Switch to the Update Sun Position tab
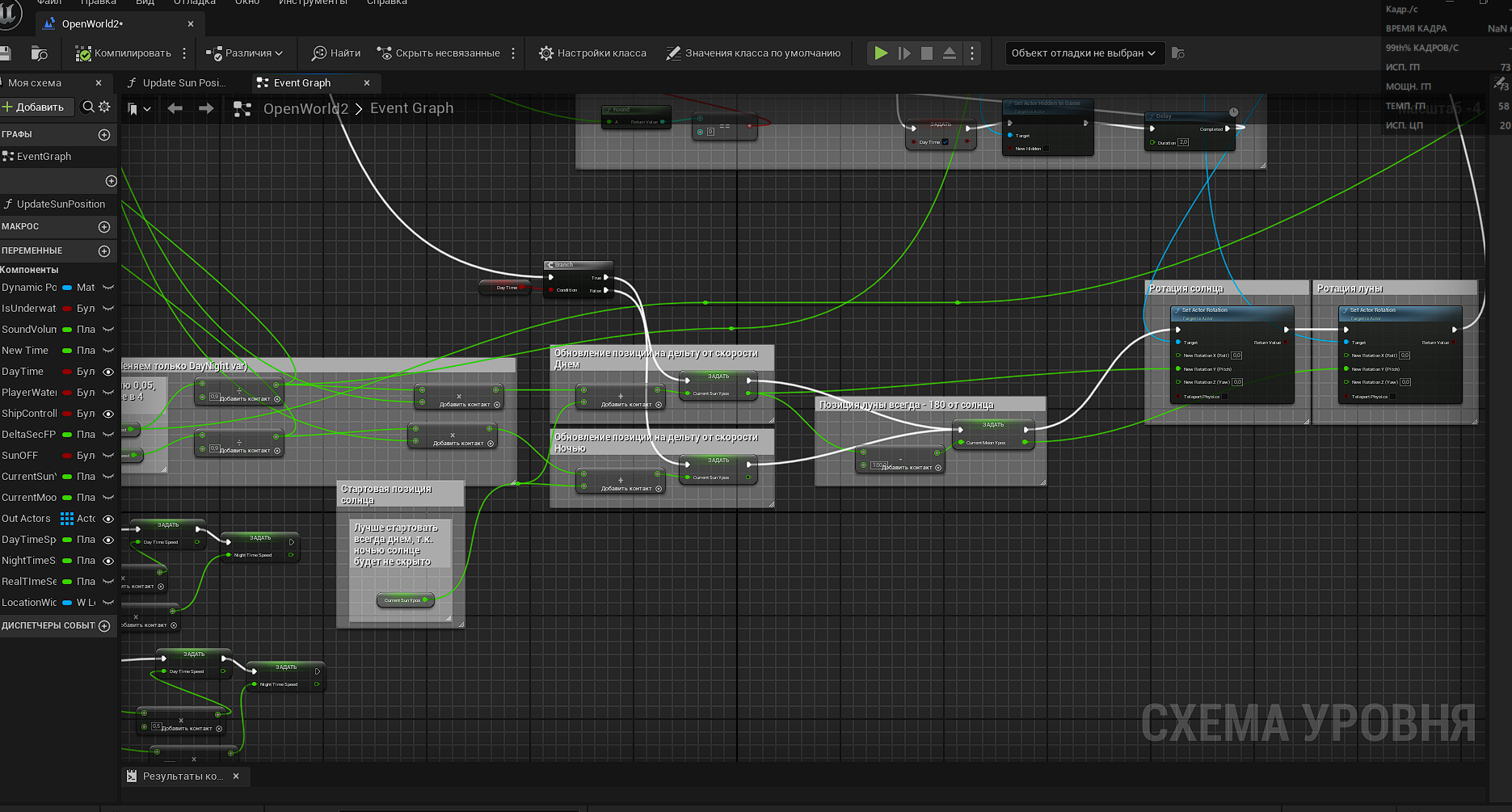This screenshot has height=812, width=1512. [183, 82]
